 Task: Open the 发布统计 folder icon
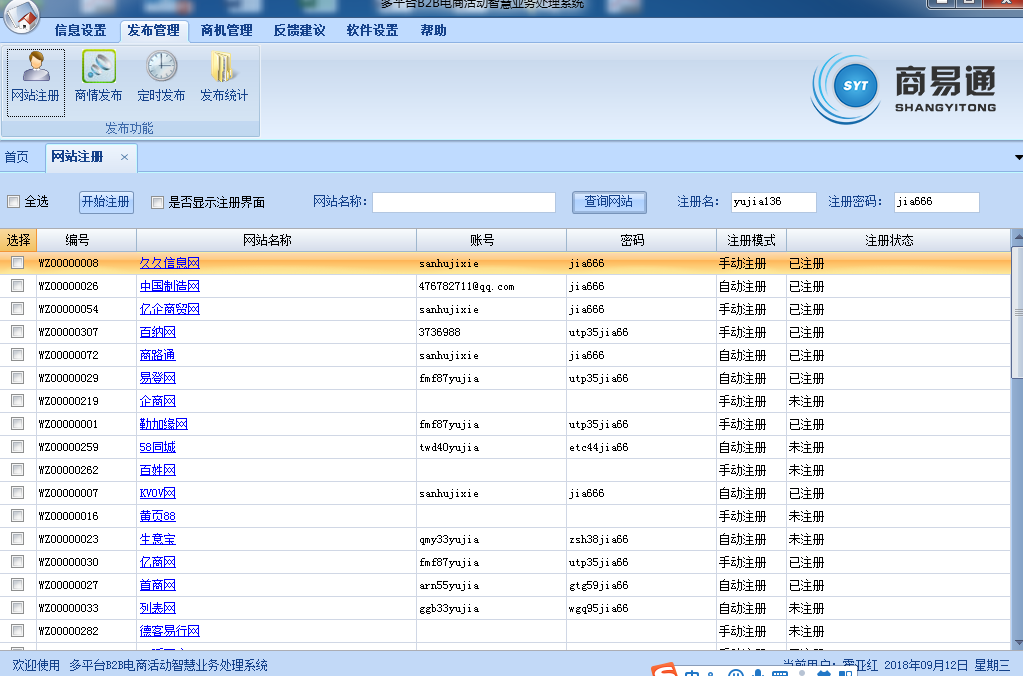point(224,77)
